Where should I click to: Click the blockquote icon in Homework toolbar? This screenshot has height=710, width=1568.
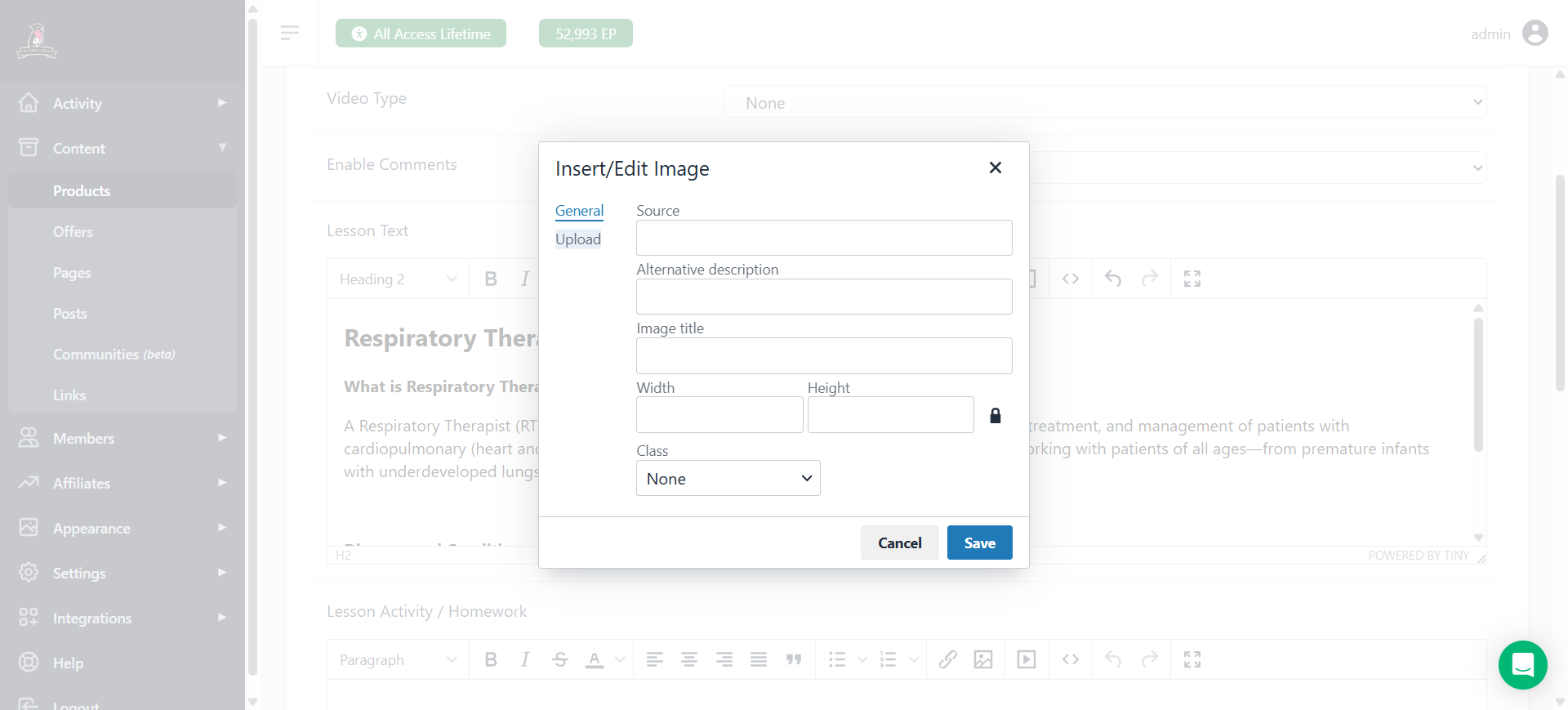pos(793,659)
